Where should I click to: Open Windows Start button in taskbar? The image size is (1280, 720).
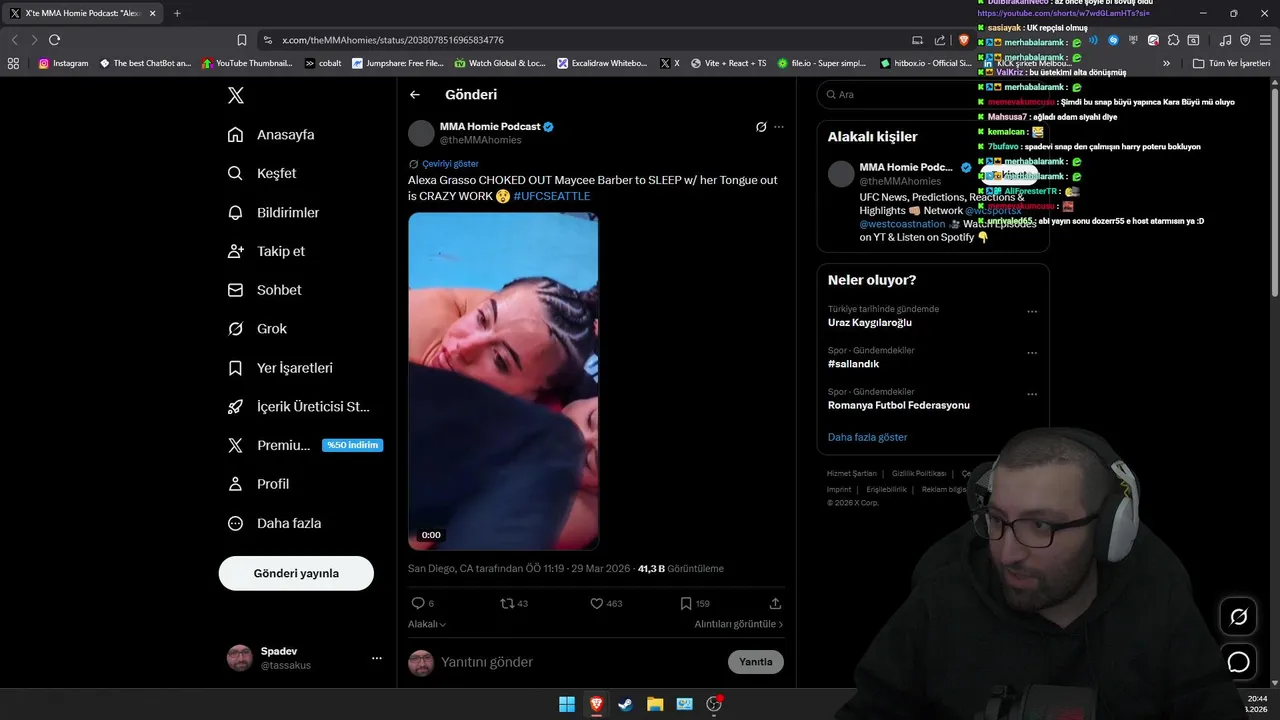[x=566, y=704]
